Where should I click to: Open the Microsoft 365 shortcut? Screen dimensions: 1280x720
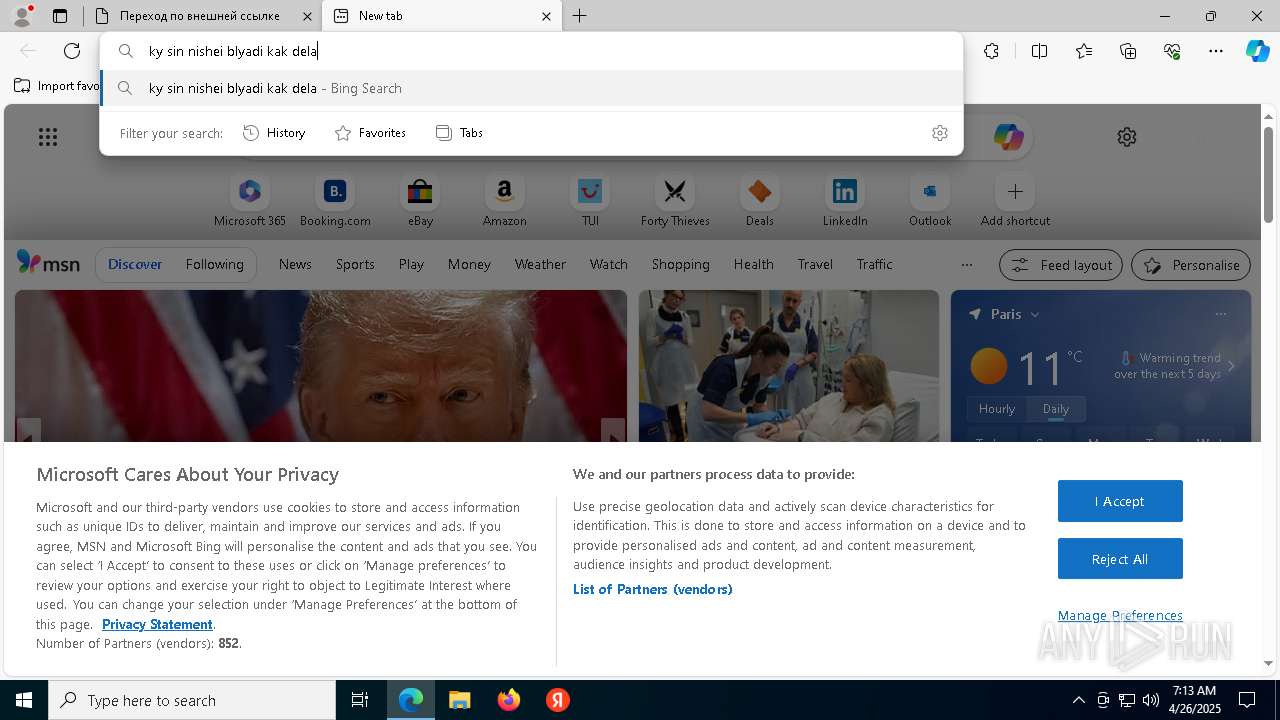tap(250, 201)
